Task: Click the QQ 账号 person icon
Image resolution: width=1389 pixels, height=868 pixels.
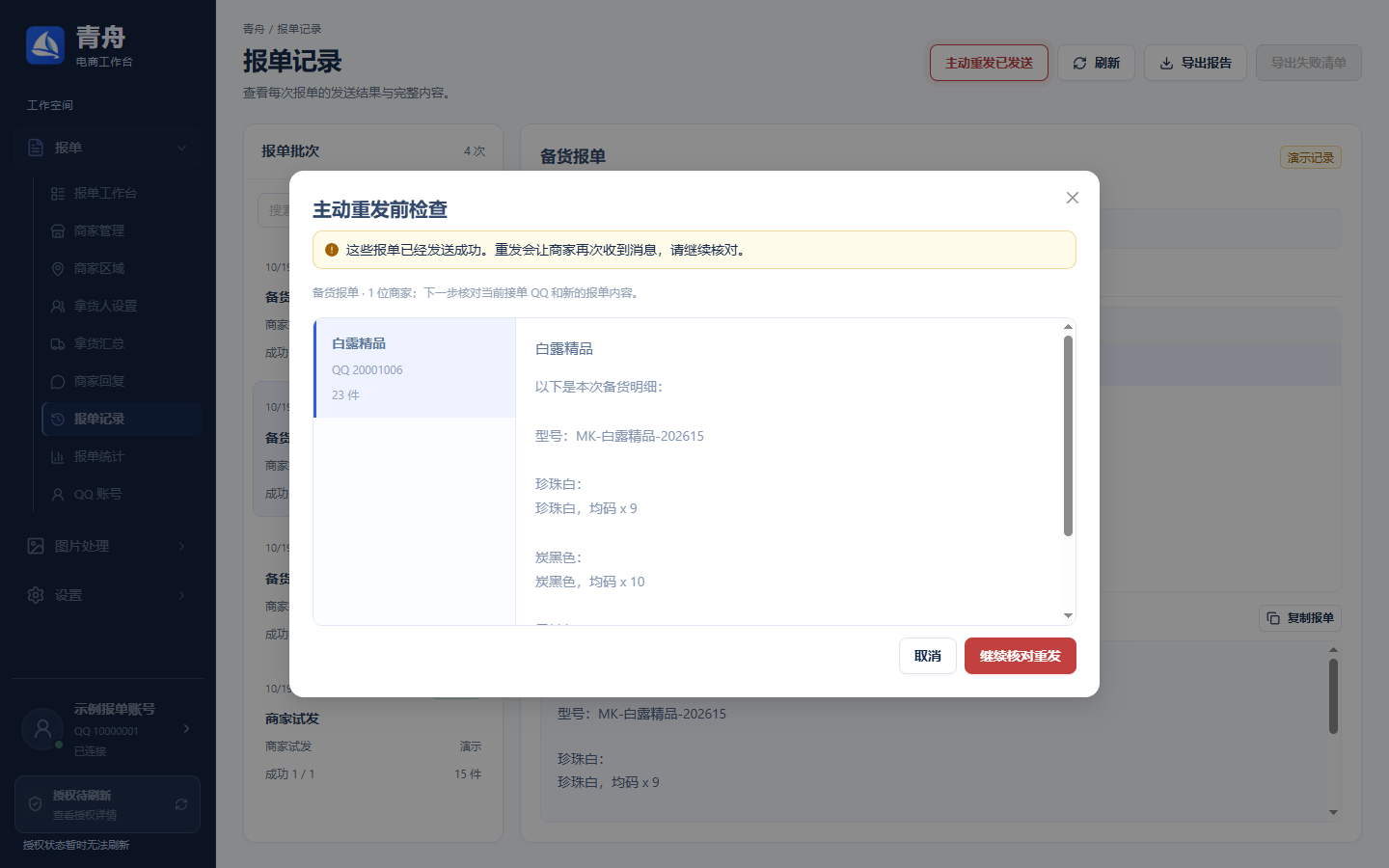Action: pos(58,494)
